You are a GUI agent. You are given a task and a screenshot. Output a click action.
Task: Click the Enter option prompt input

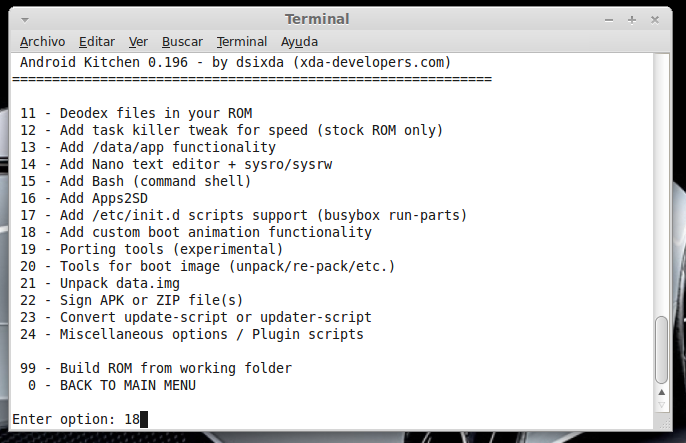pyautogui.click(x=144, y=418)
